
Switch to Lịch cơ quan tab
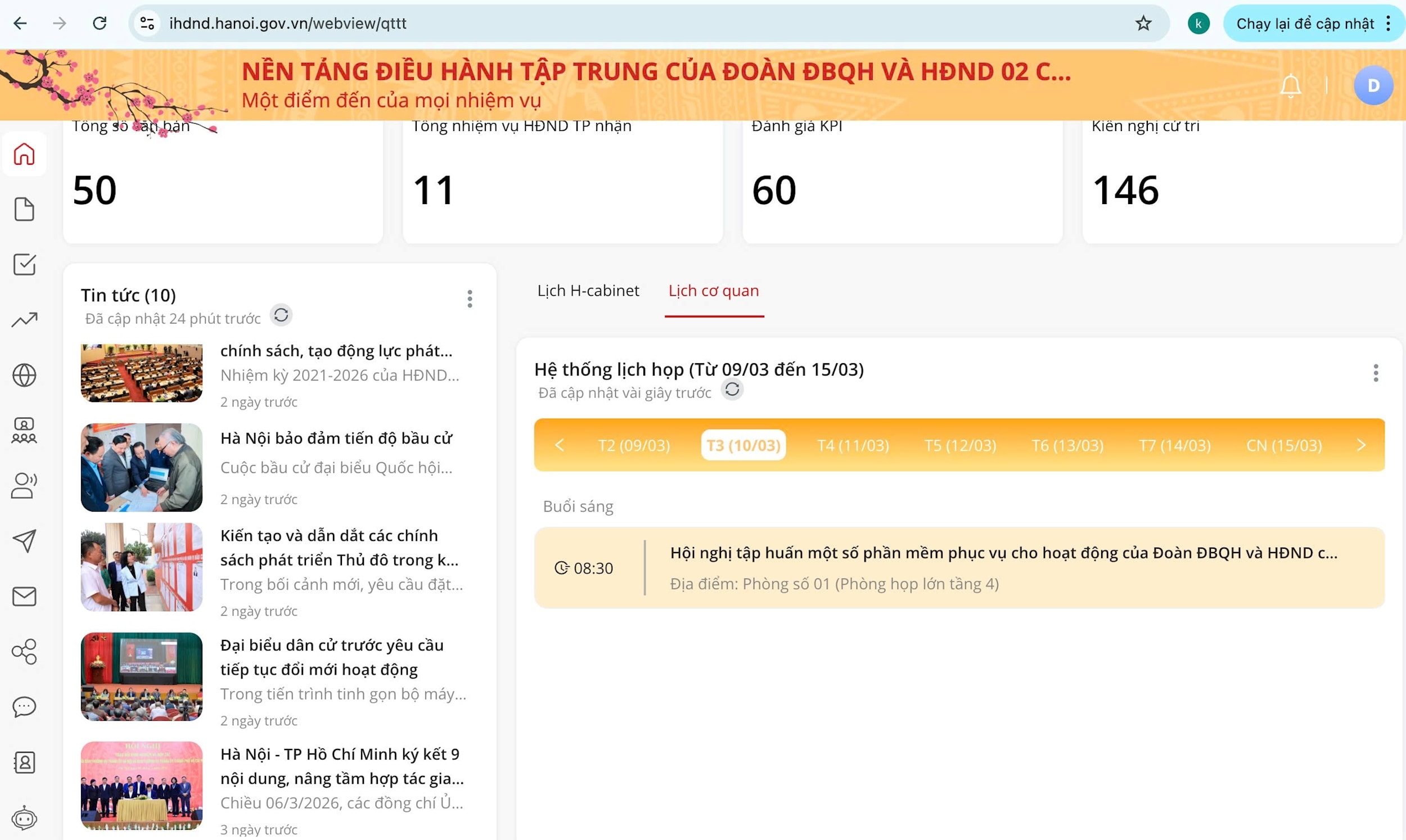(x=714, y=290)
